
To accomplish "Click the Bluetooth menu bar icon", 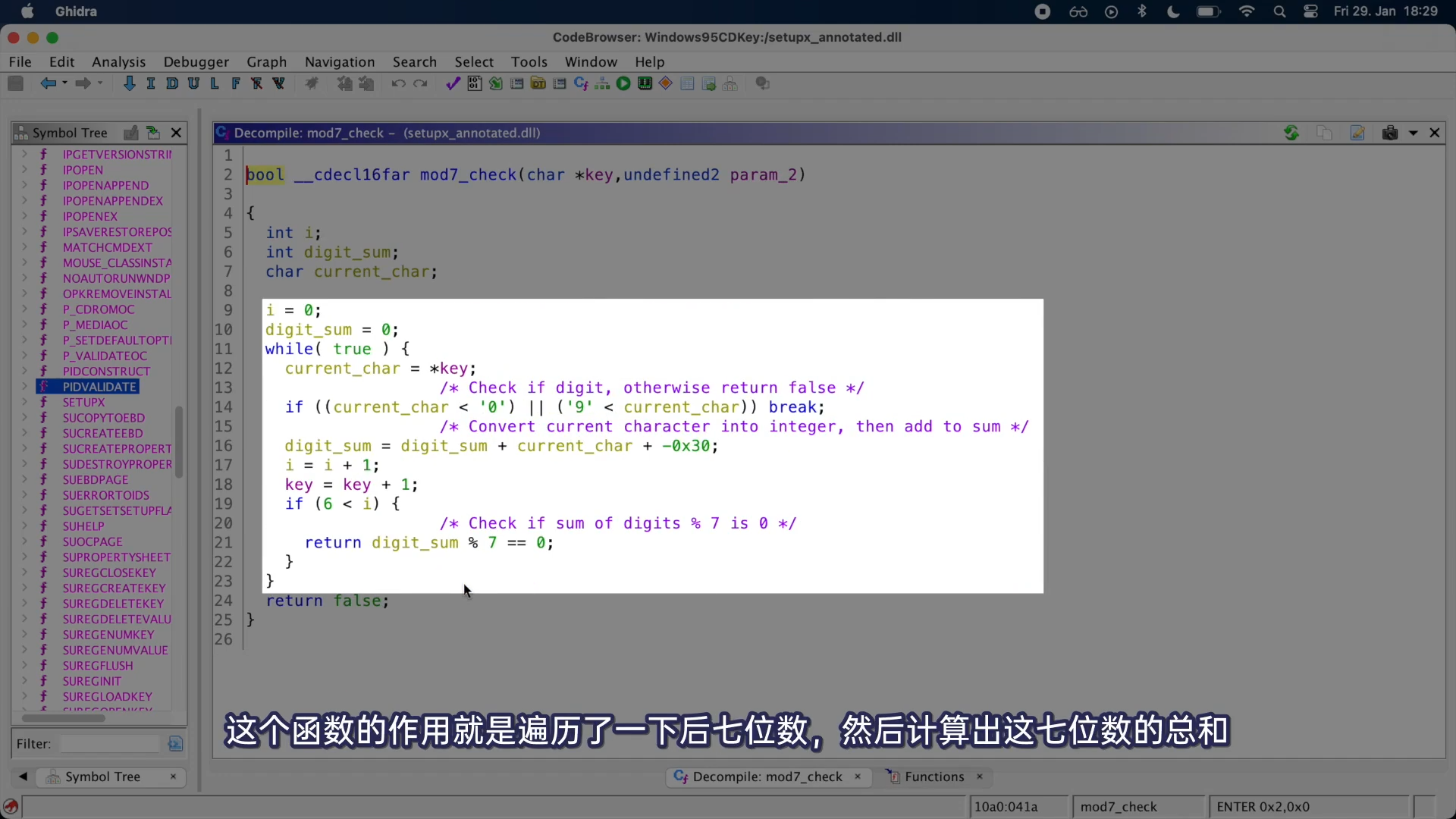I will pyautogui.click(x=1142, y=11).
